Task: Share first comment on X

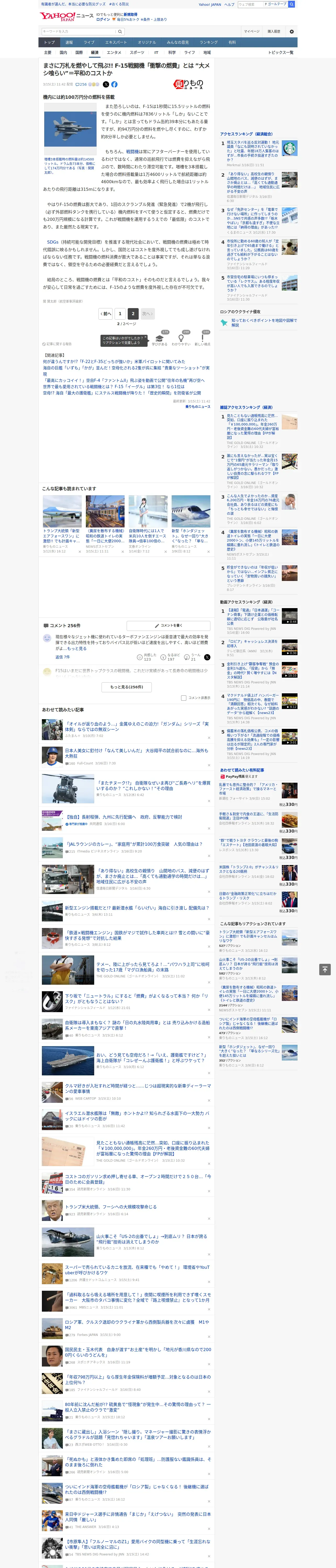Action: coord(207,658)
